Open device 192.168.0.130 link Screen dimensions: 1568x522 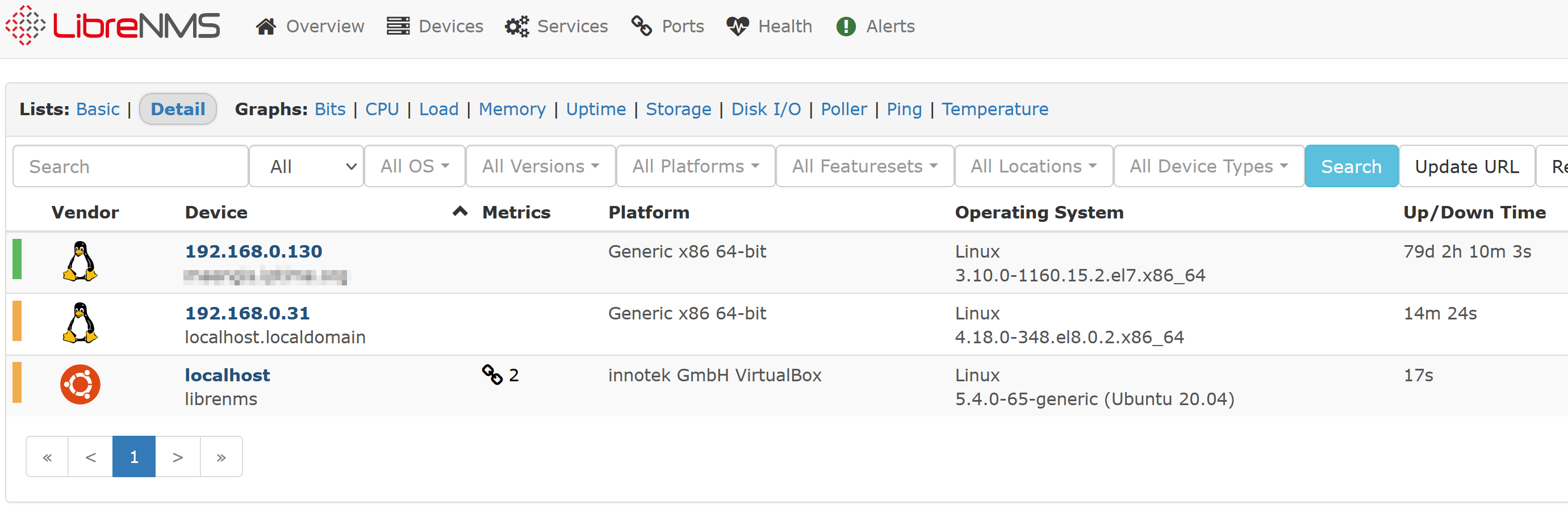[x=253, y=251]
